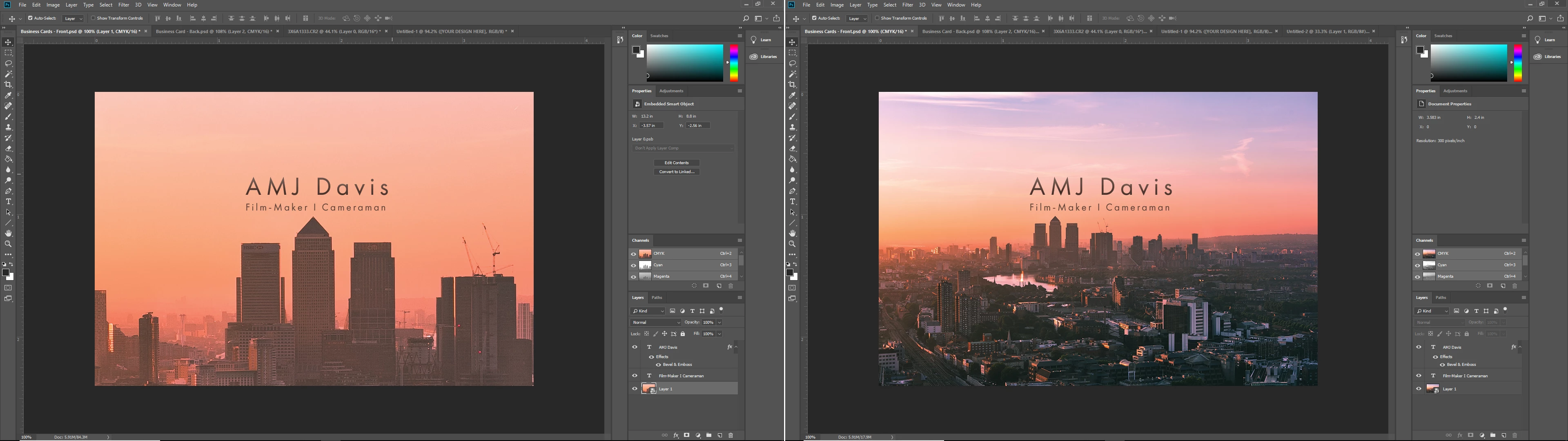Viewport: 1568px width, 441px height.
Task: Select the Crop tool in left window toolbar
Action: tap(9, 85)
